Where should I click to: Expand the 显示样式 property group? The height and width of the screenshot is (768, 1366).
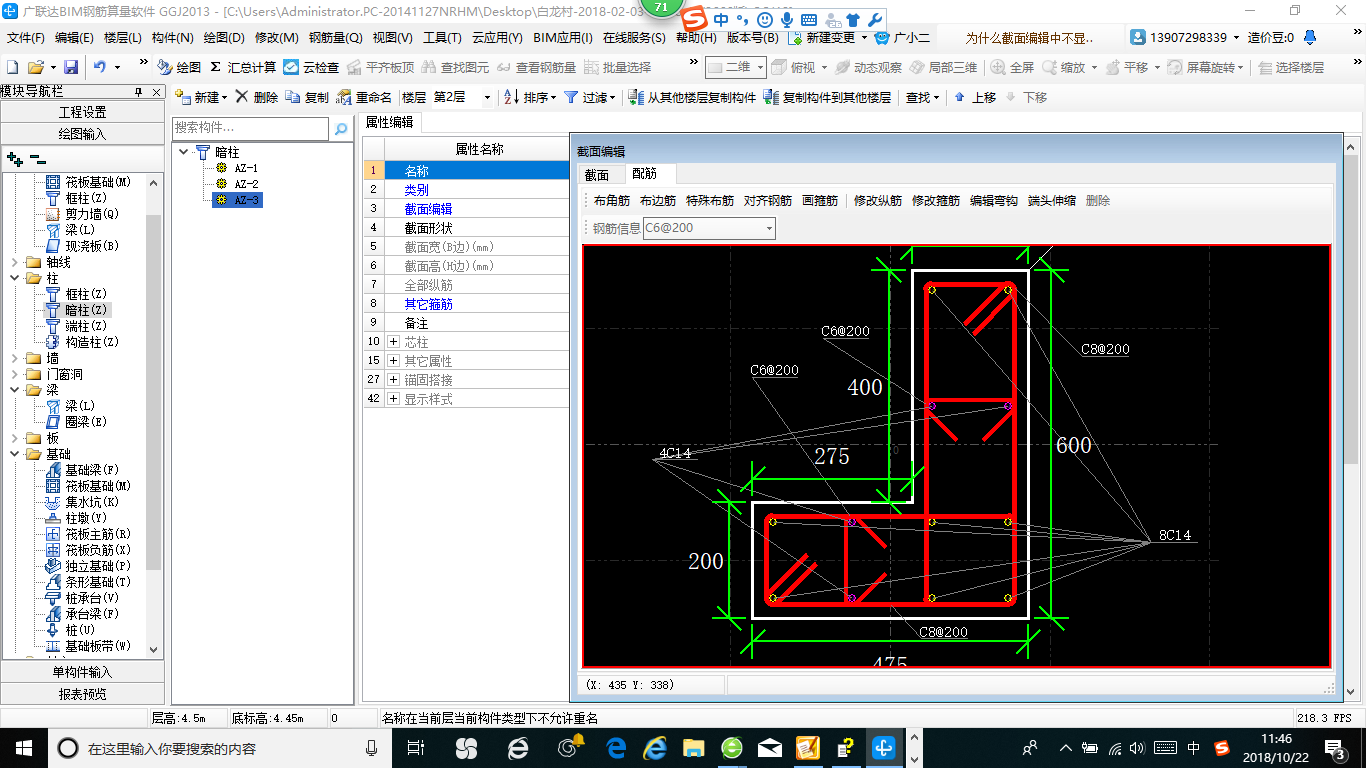(392, 399)
